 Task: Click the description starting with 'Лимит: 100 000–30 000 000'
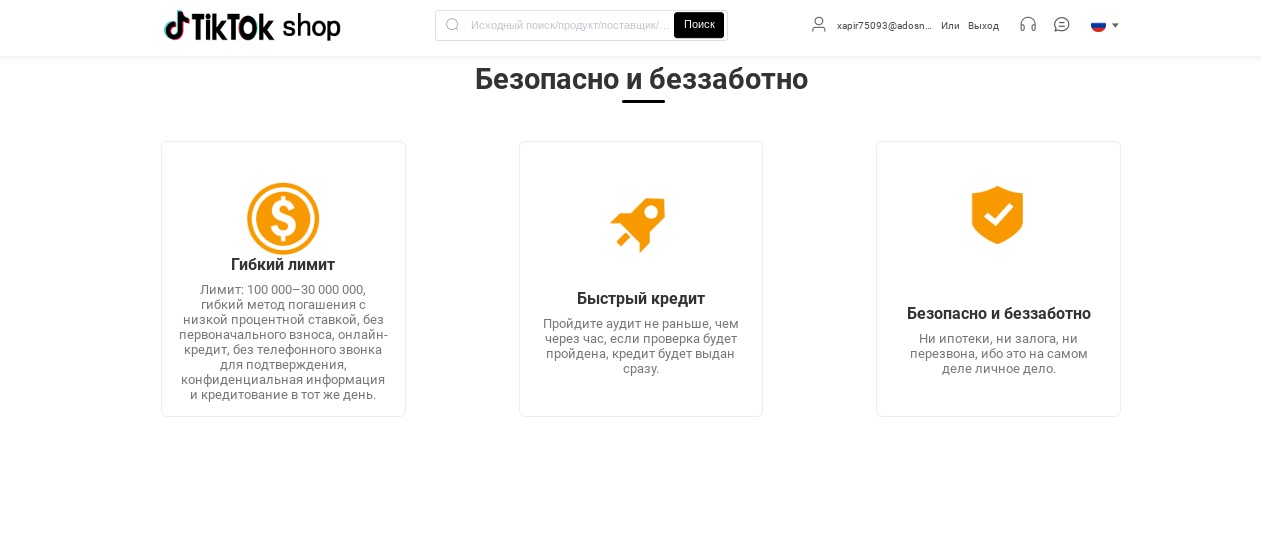(283, 342)
